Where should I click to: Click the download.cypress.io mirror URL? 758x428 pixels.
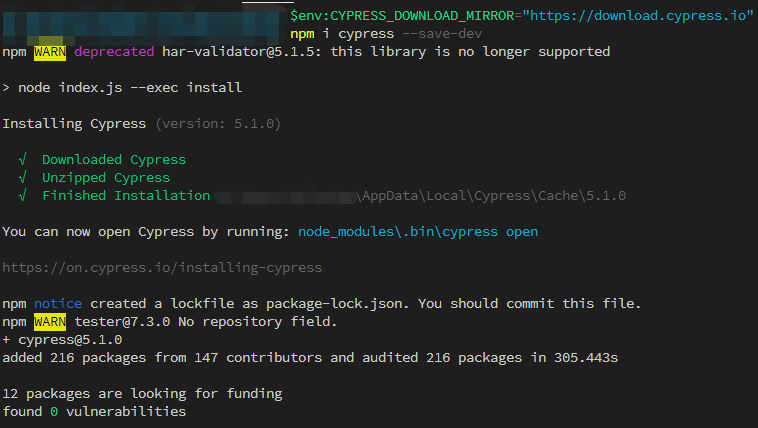638,16
